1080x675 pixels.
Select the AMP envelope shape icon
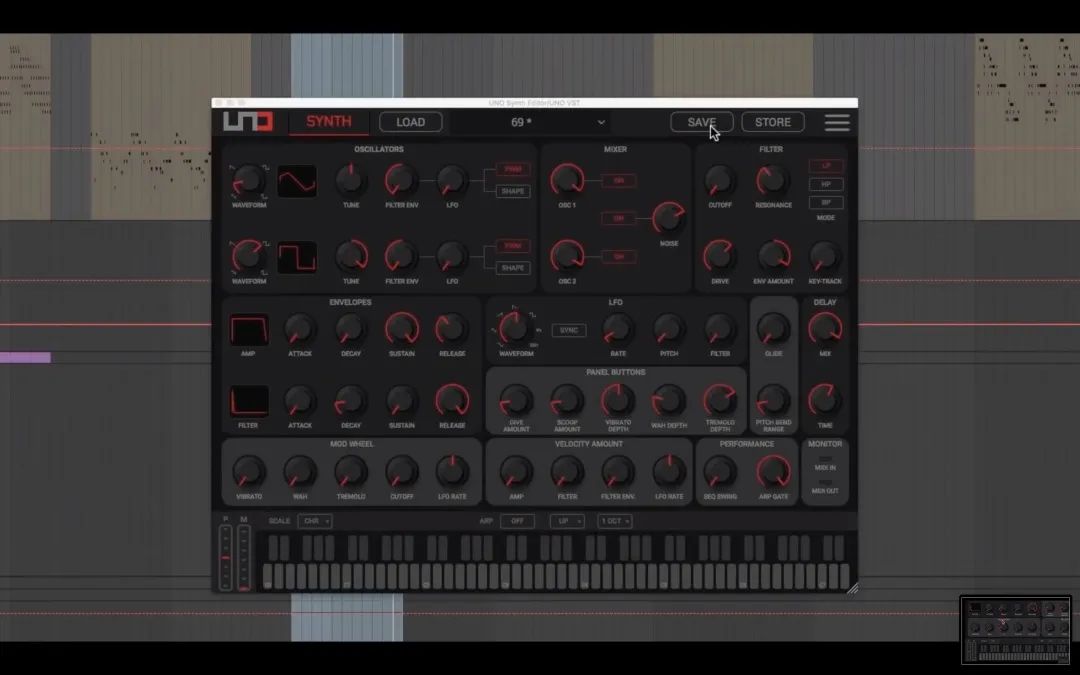tap(249, 330)
